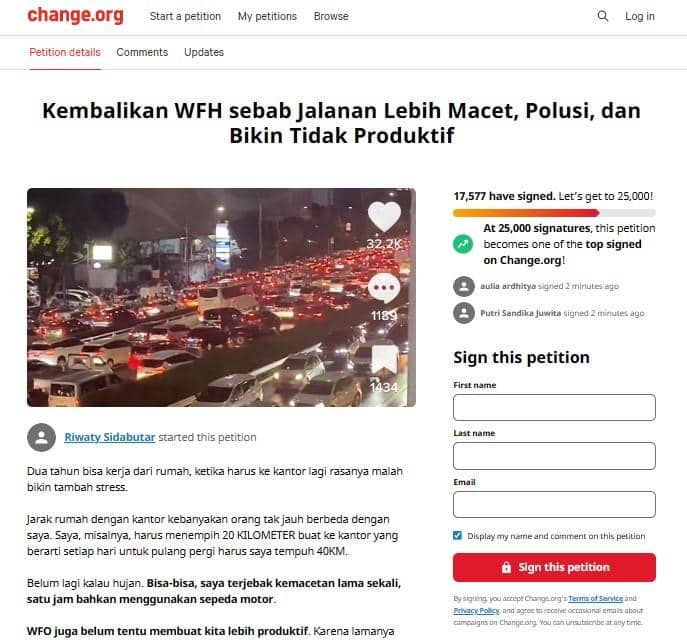Switch to the Updates tab
This screenshot has width=687, height=640.
[x=204, y=52]
